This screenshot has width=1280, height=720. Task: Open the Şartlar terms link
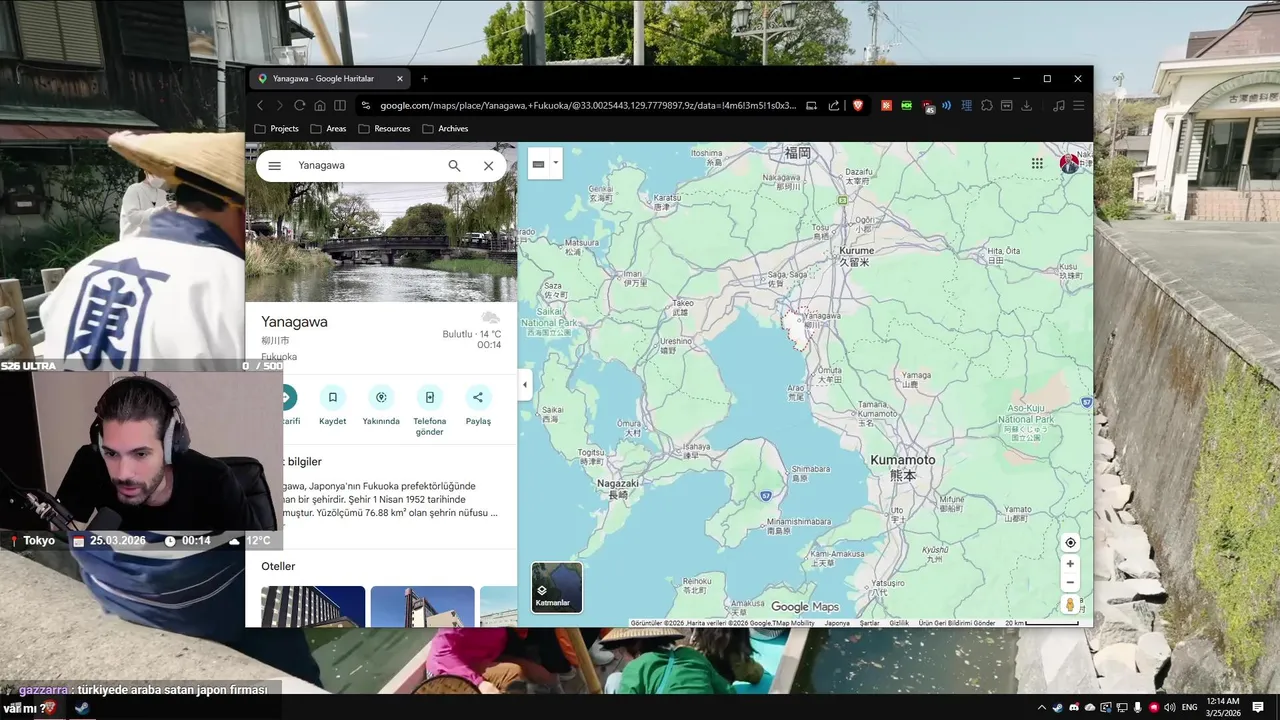pos(870,623)
